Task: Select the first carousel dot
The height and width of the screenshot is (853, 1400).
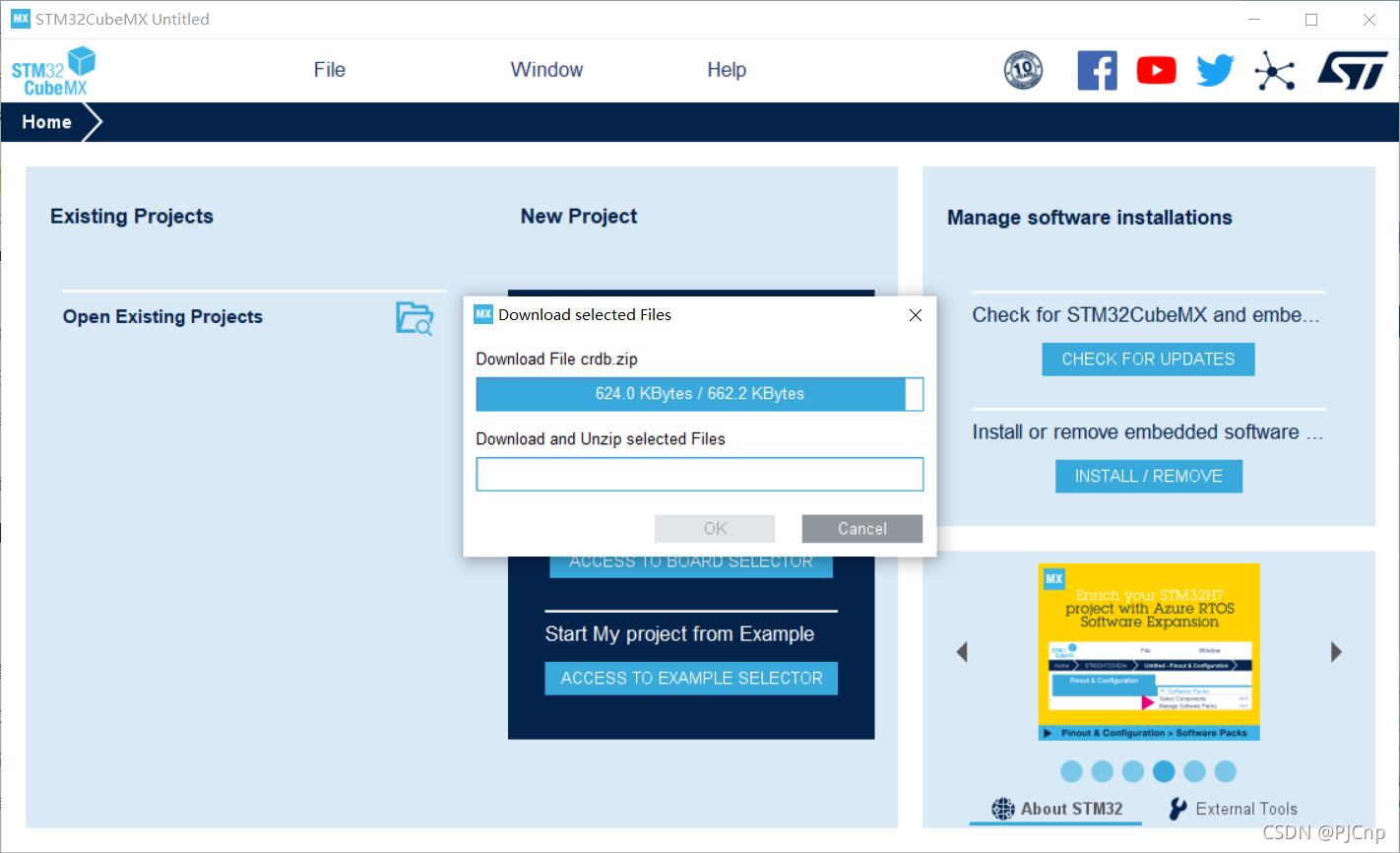Action: 1072,771
